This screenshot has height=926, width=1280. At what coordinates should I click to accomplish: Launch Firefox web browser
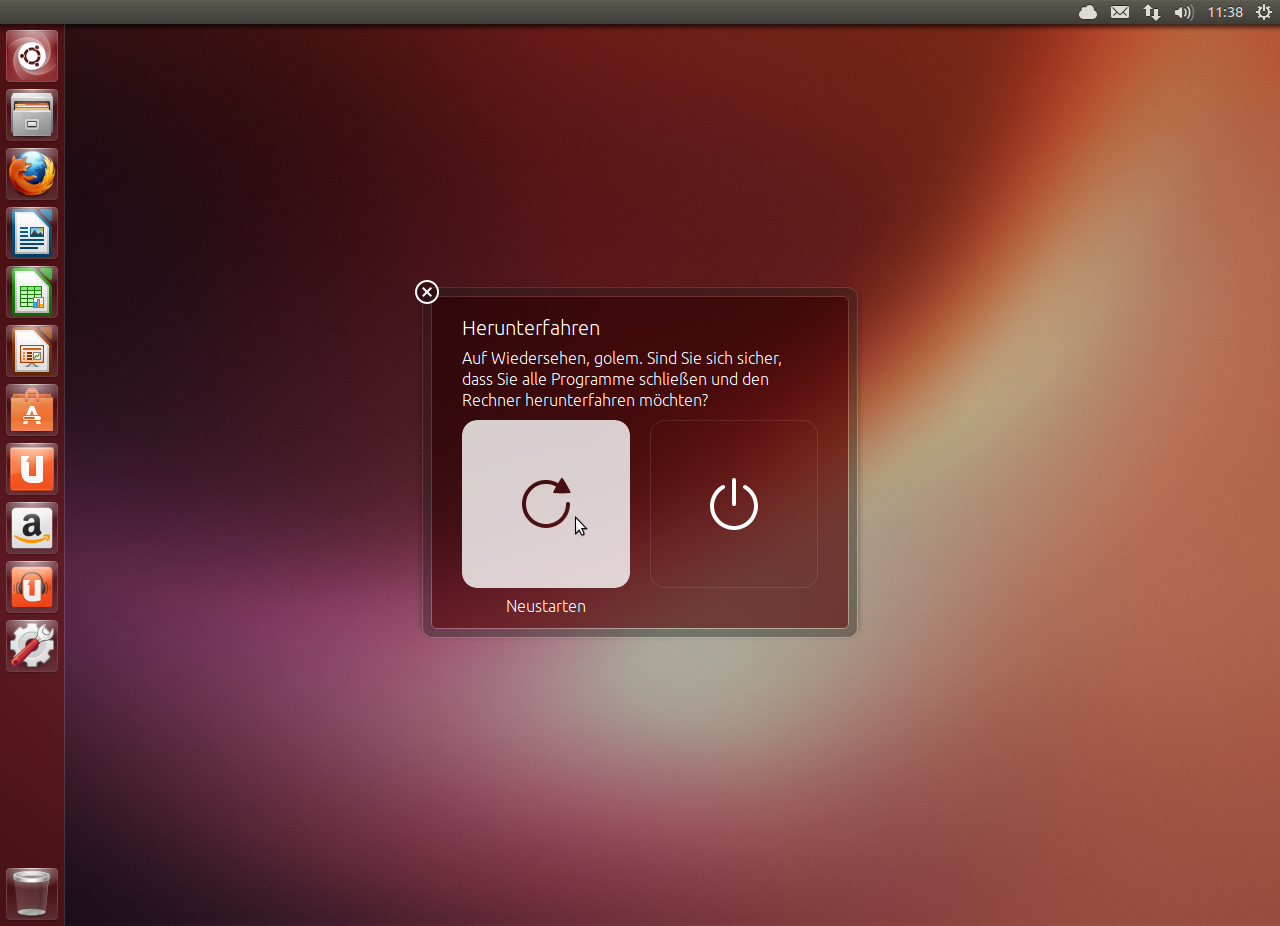pos(32,174)
